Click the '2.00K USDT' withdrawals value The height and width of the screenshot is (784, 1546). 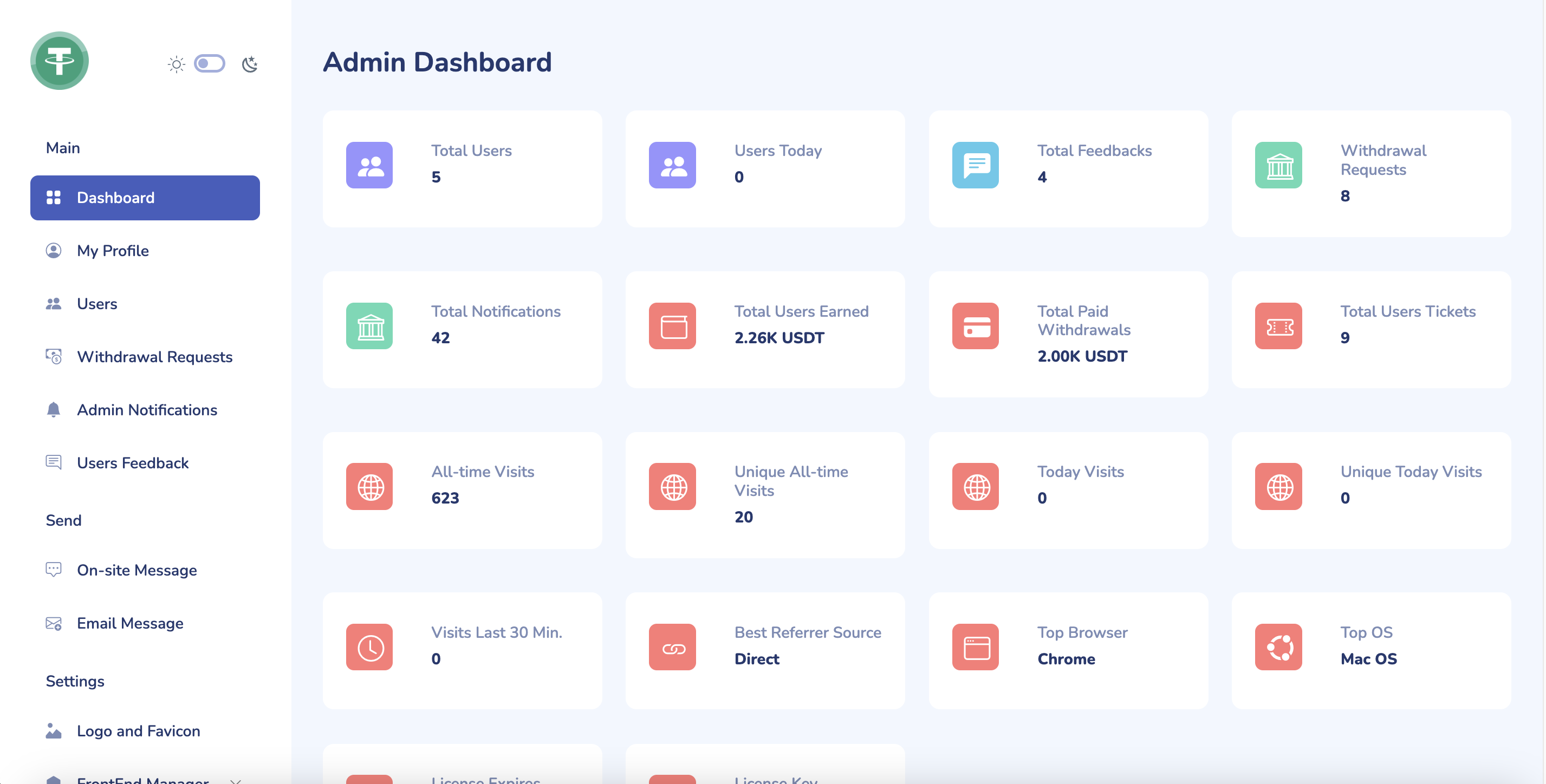(x=1082, y=356)
